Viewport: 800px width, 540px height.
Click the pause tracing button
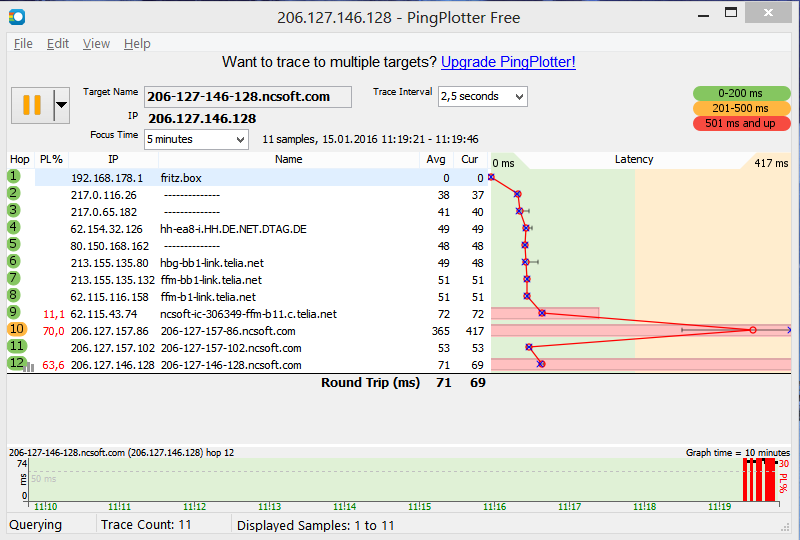pyautogui.click(x=31, y=104)
